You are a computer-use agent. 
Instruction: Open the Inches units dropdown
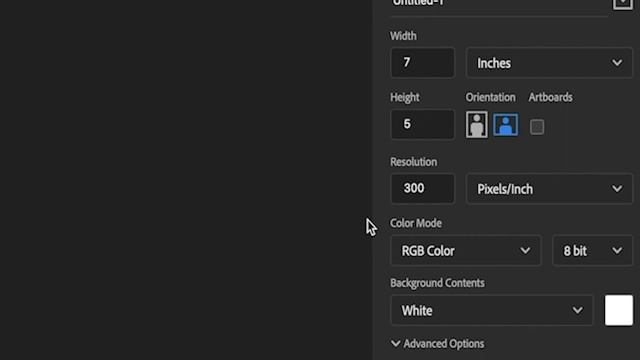(x=549, y=63)
